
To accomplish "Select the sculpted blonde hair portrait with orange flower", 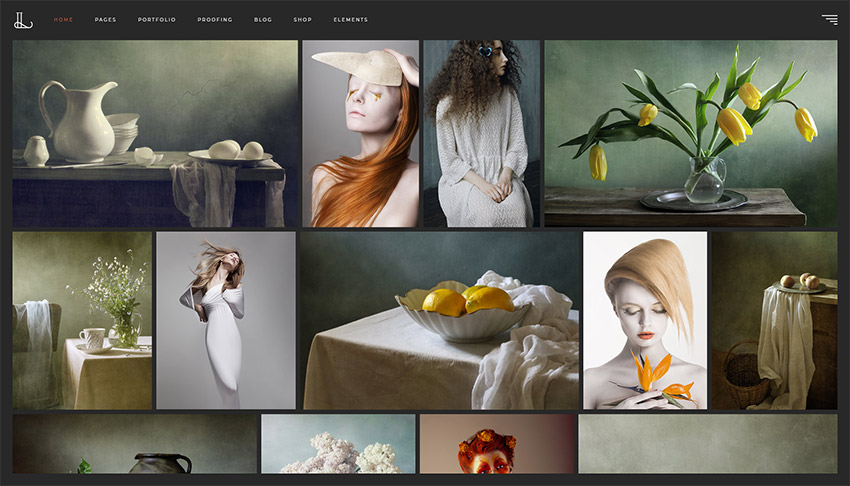I will [645, 320].
